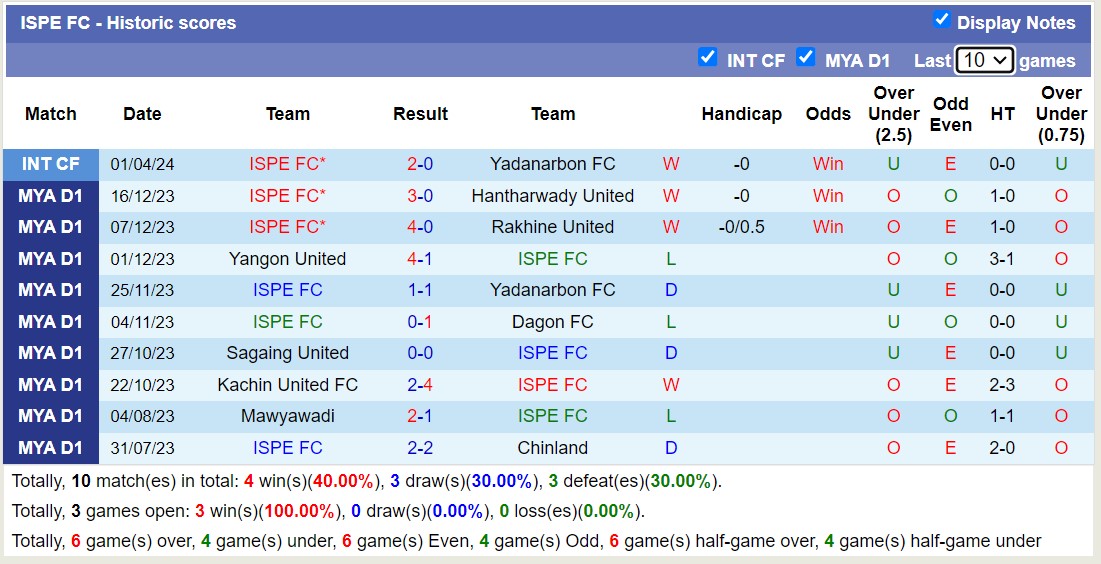1101x564 pixels.
Task: Uncheck the MYA D1 filter checkbox
Action: pos(806,57)
